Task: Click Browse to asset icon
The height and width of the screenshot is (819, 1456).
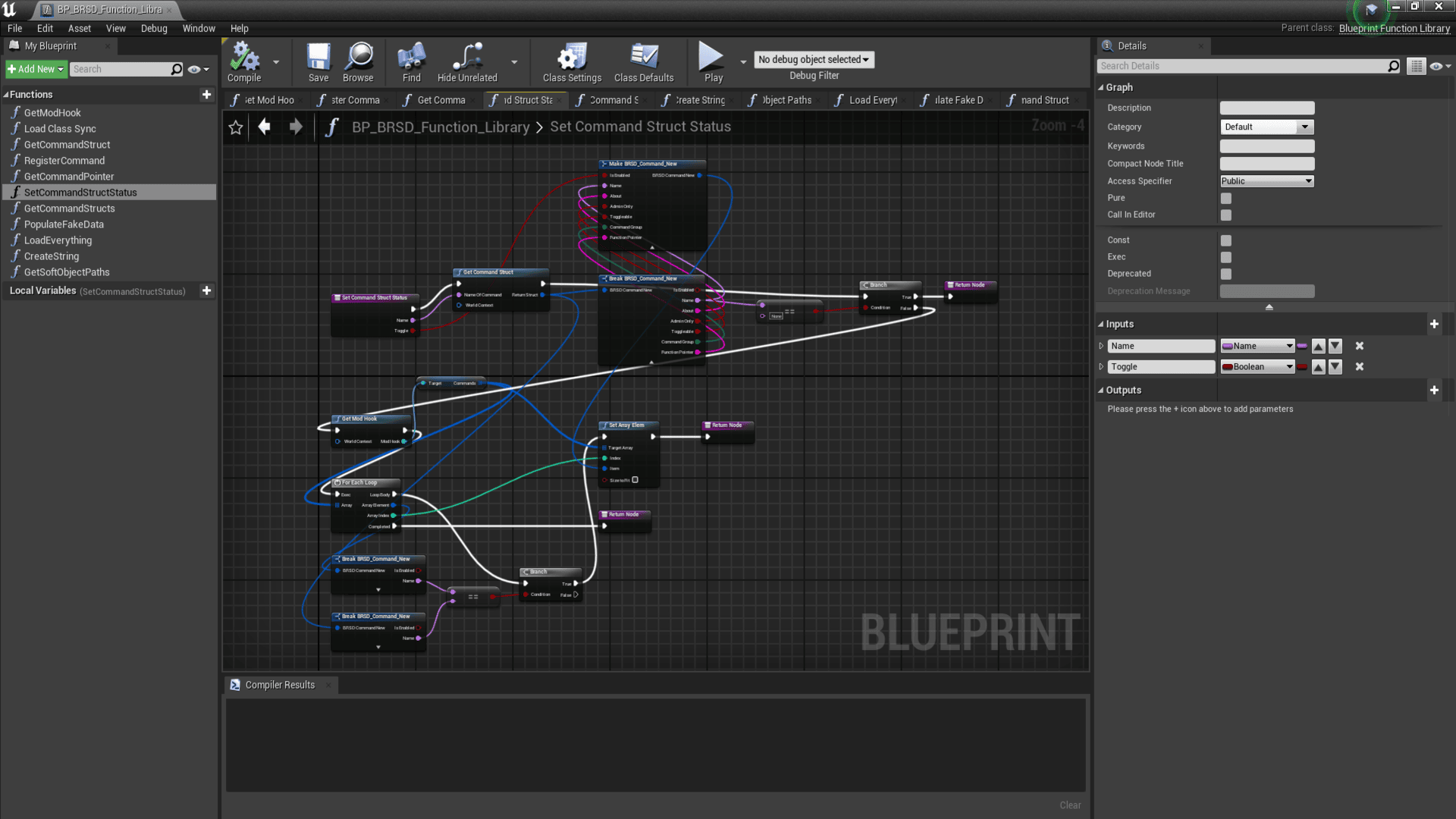Action: pyautogui.click(x=358, y=58)
